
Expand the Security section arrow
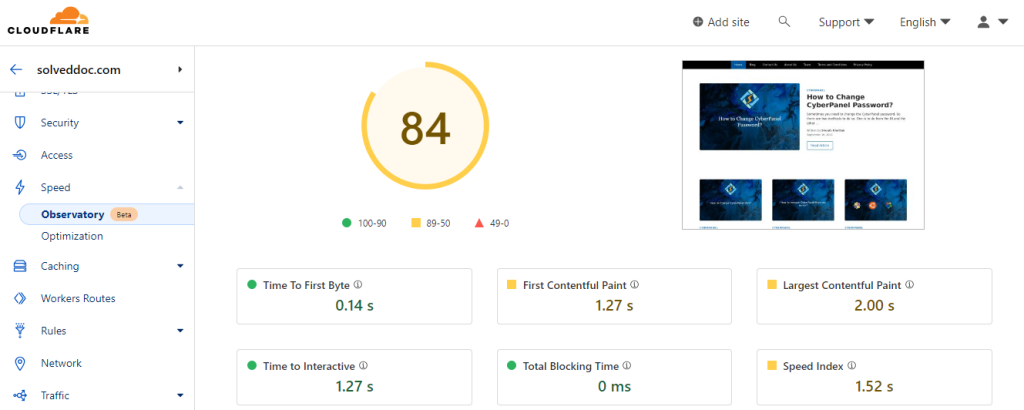pos(180,123)
